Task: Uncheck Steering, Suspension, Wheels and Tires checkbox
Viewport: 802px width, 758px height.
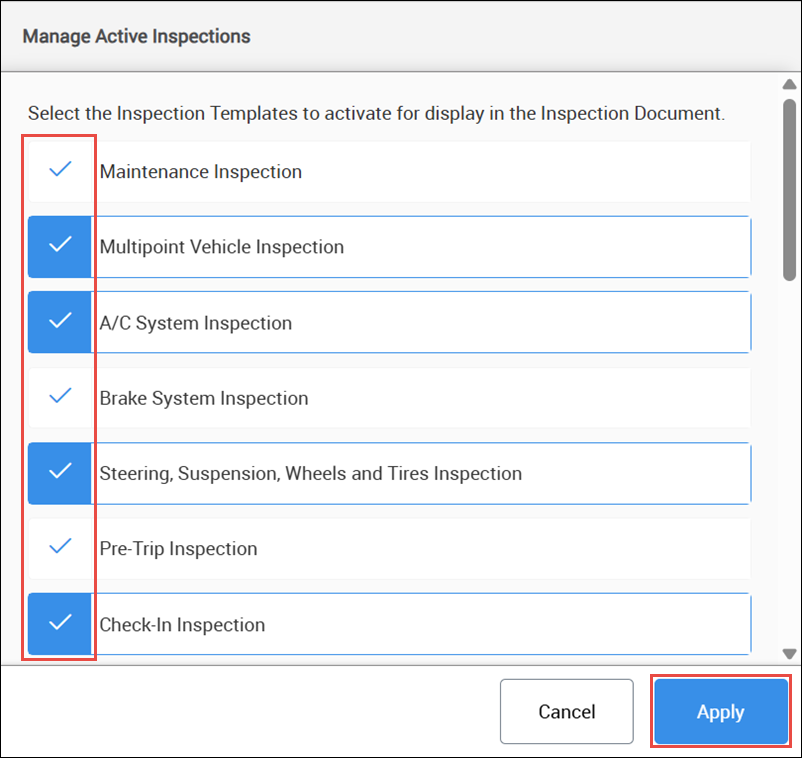Action: 60,473
